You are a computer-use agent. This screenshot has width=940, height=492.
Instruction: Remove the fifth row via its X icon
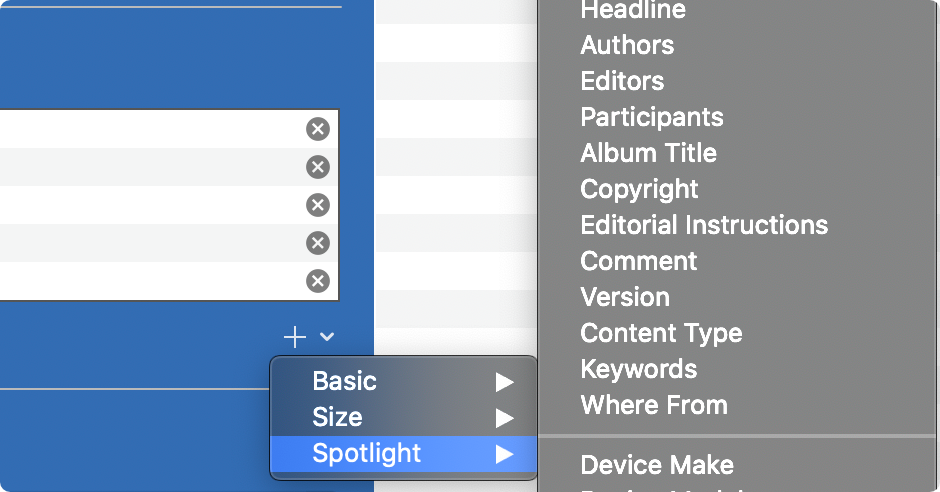coord(318,281)
